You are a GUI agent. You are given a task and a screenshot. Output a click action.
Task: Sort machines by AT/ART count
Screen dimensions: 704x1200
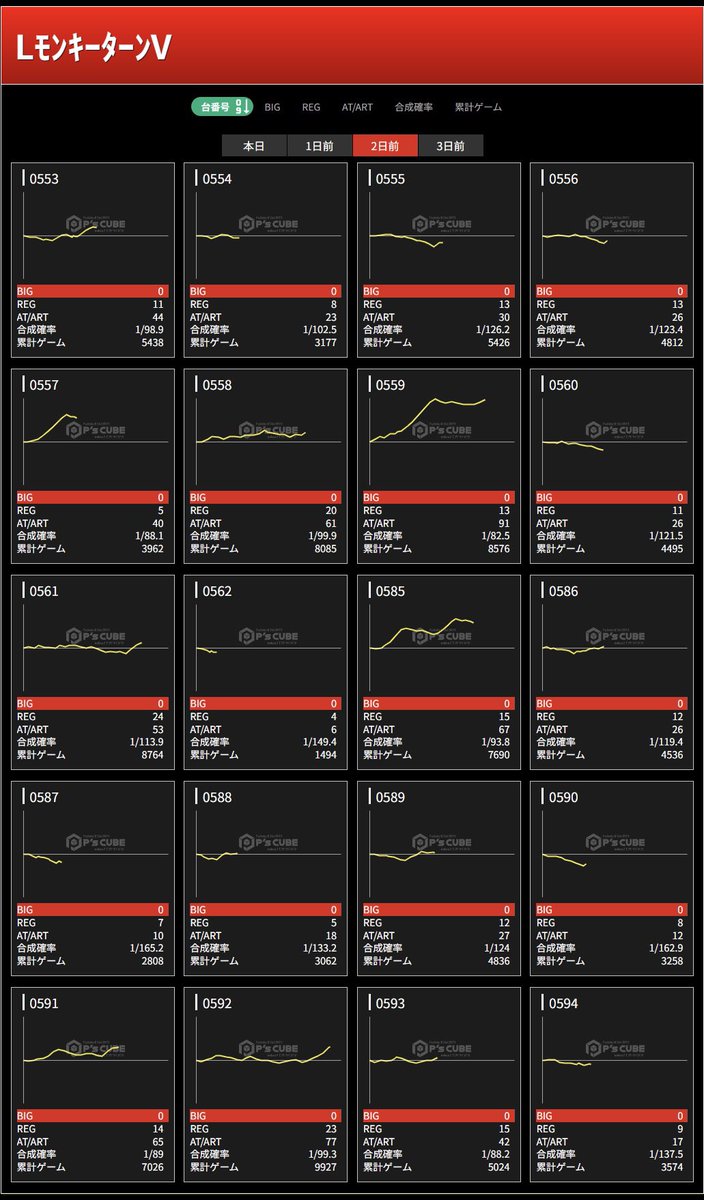point(357,107)
